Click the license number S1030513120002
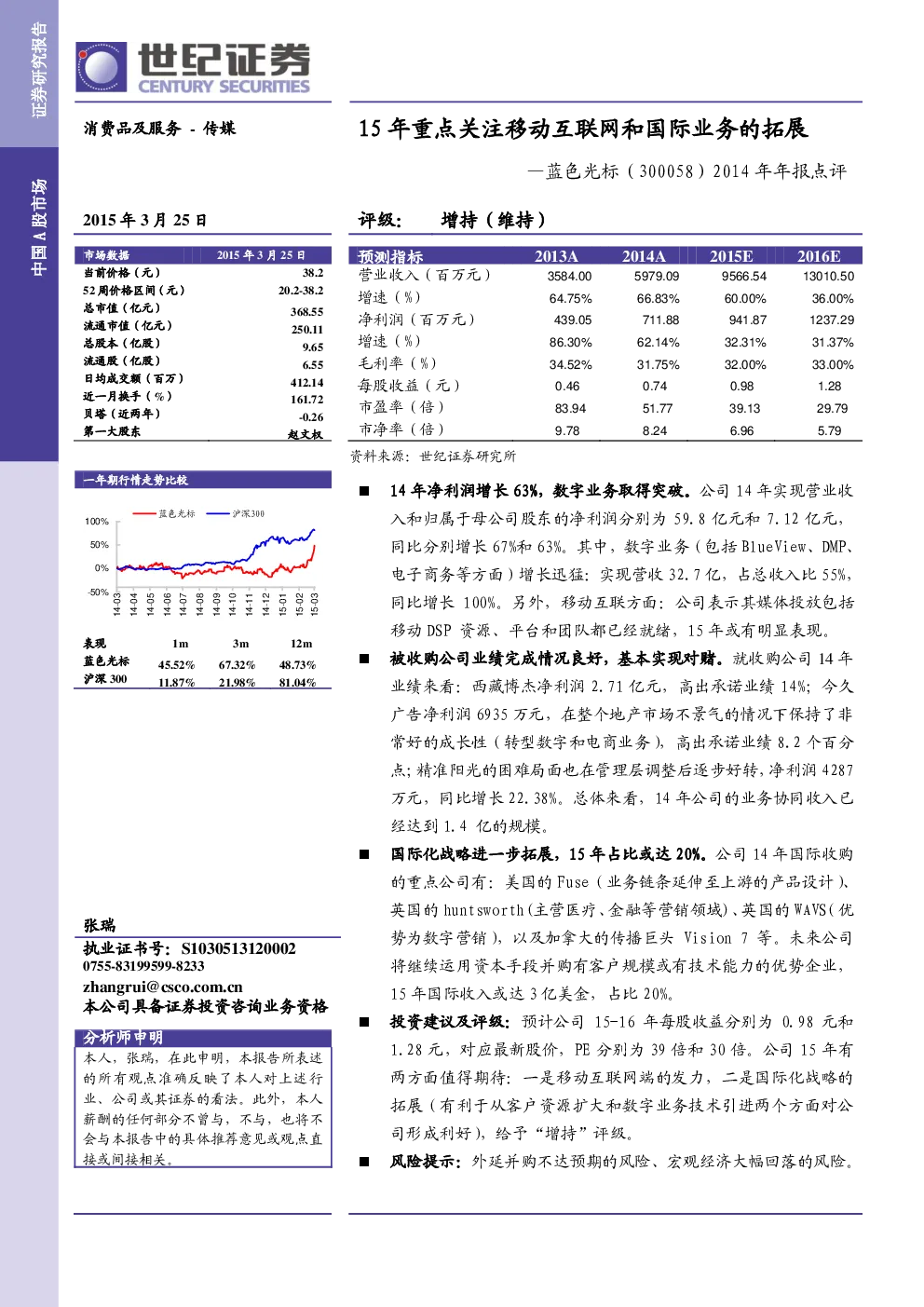Viewport: 924px width, 1307px height. [x=238, y=948]
